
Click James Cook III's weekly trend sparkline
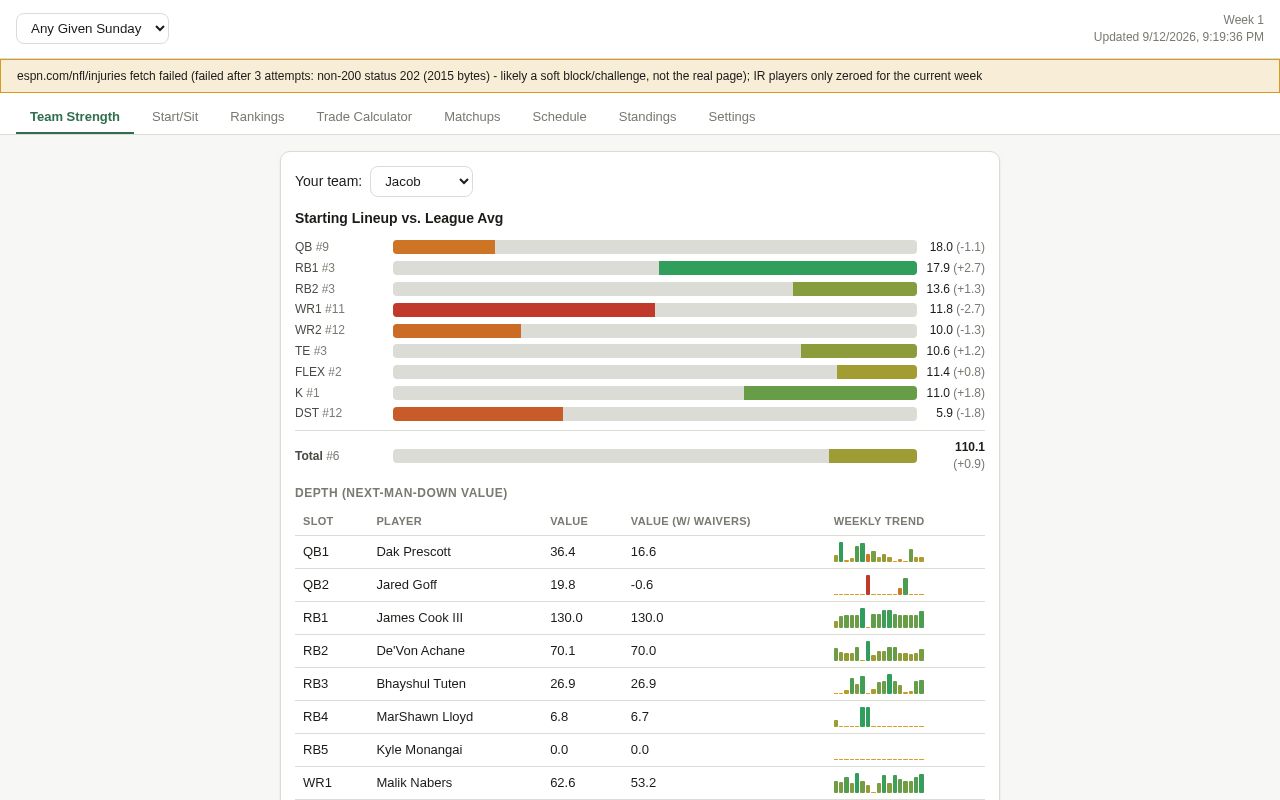click(879, 618)
